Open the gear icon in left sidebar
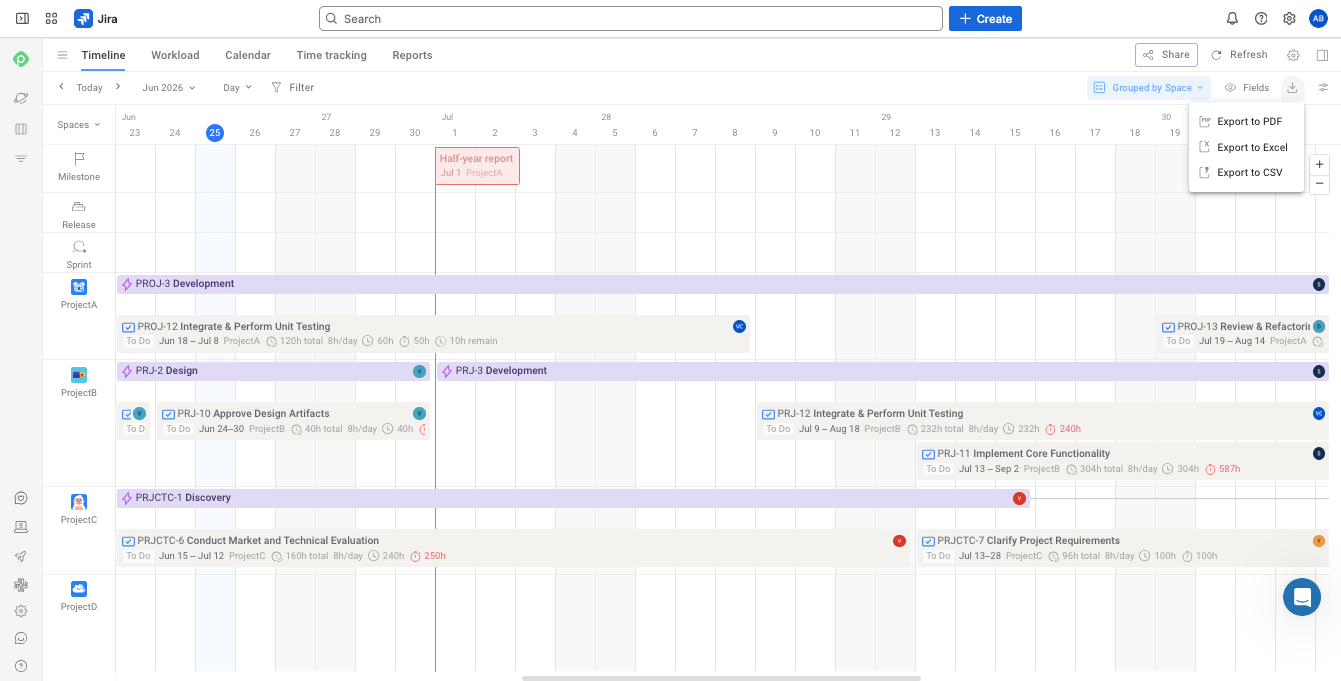This screenshot has width=1341, height=681. click(x=21, y=611)
